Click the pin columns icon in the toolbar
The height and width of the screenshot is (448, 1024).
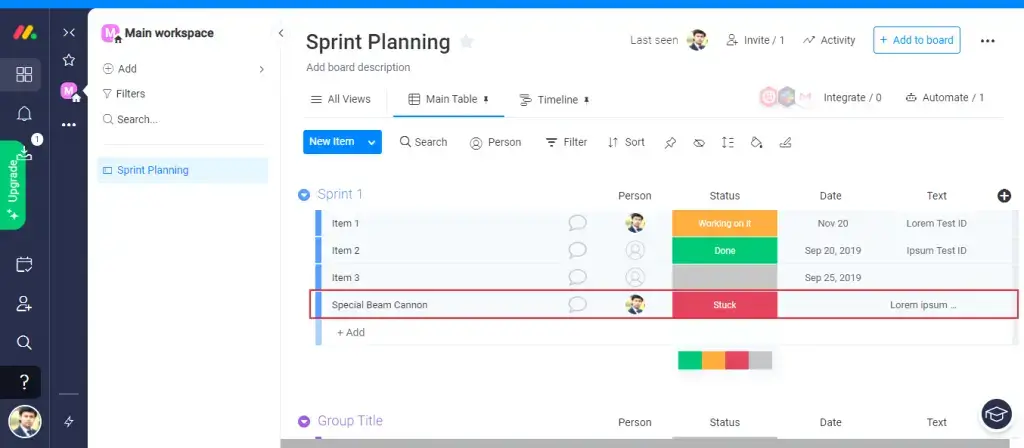670,143
